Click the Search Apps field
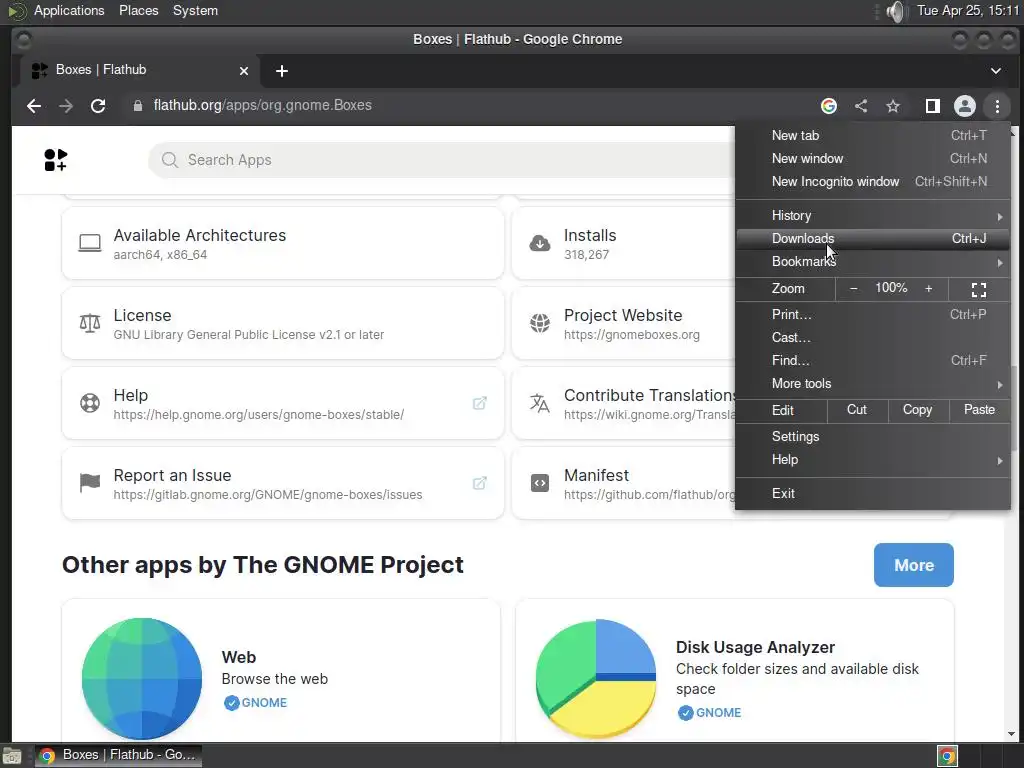This screenshot has height=768, width=1024. pyautogui.click(x=441, y=160)
